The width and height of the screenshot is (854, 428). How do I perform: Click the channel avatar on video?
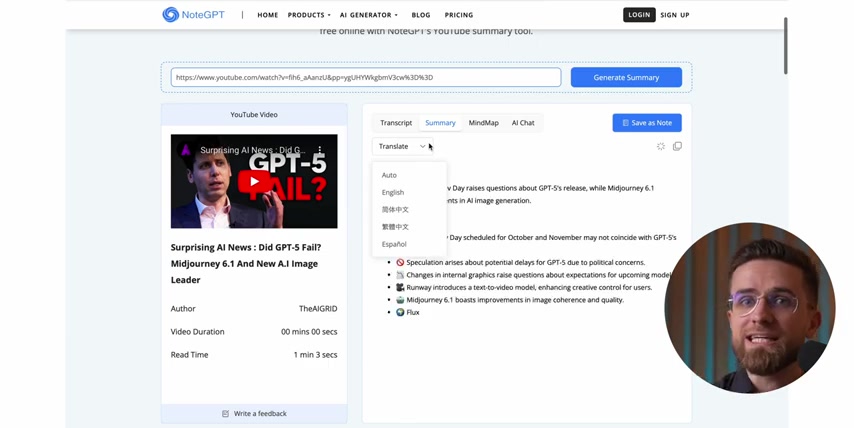[186, 150]
